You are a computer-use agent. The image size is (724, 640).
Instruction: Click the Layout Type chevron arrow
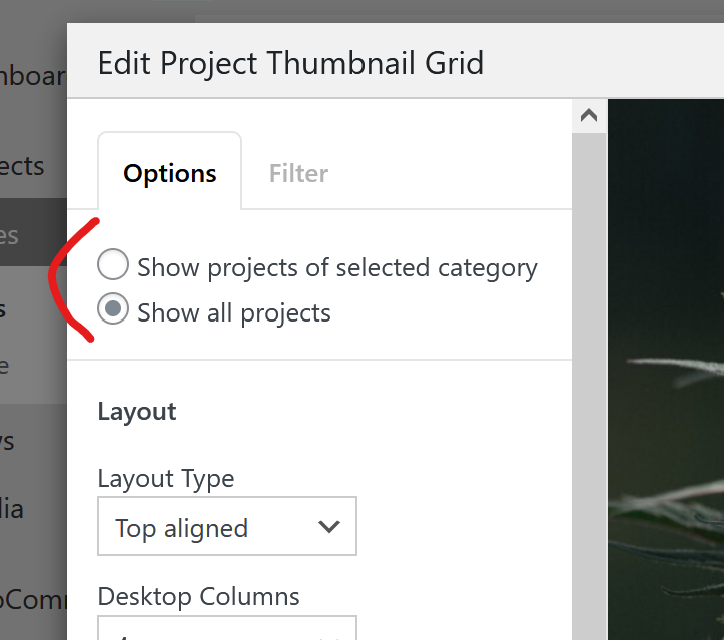tap(328, 527)
